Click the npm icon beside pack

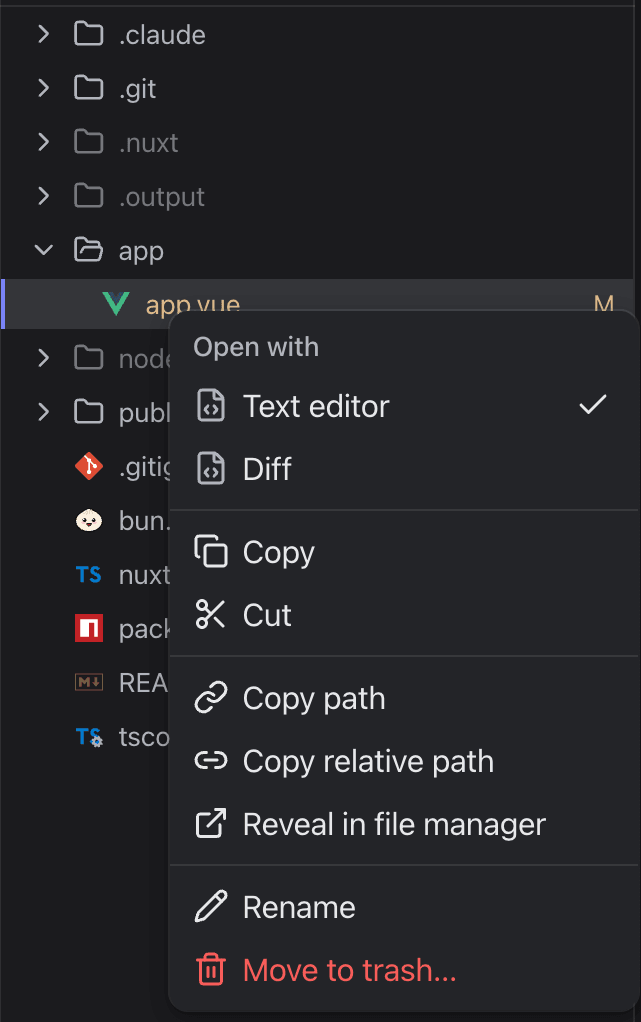89,628
